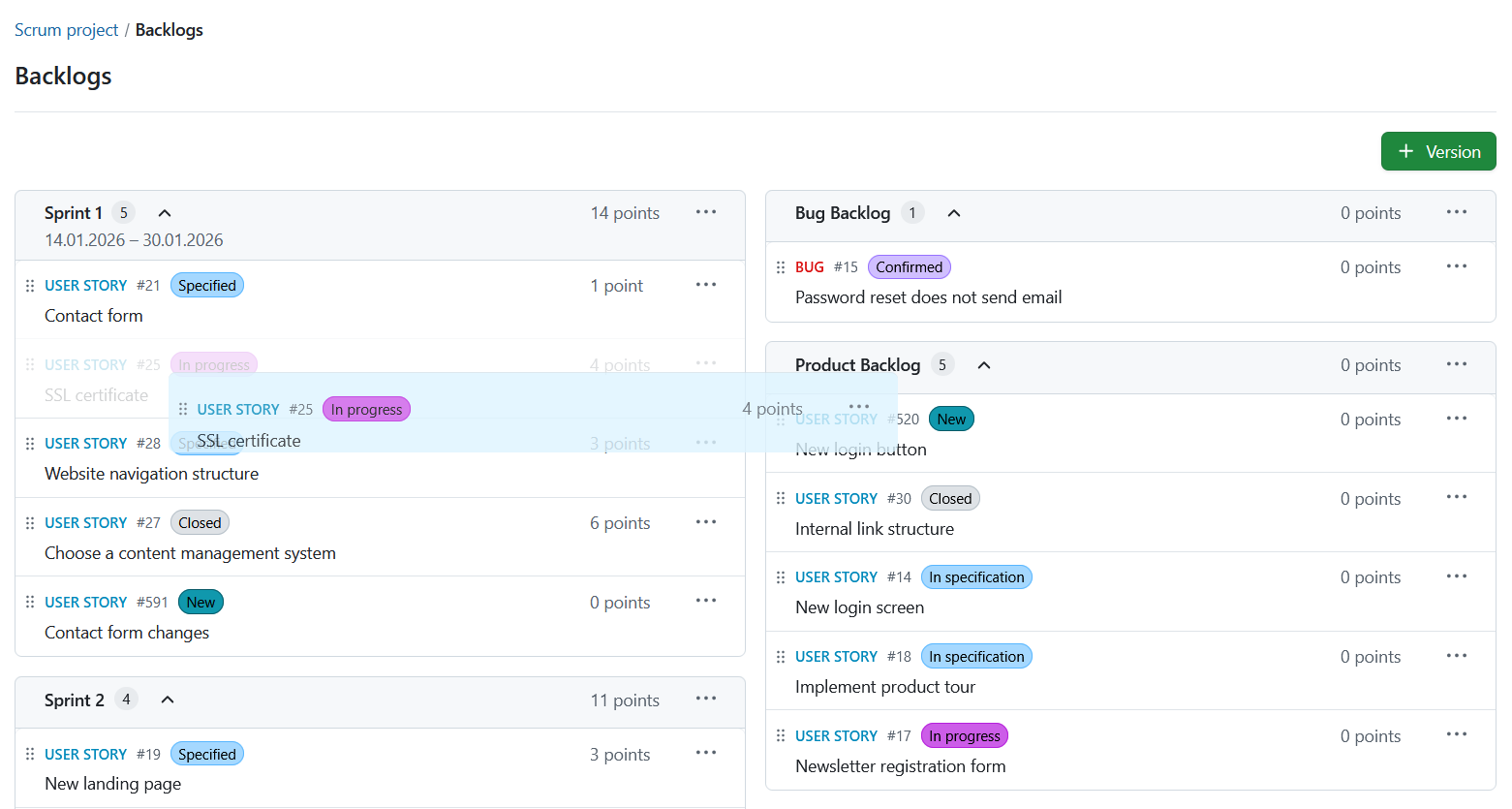Click drag handle of bug #15

tap(781, 266)
